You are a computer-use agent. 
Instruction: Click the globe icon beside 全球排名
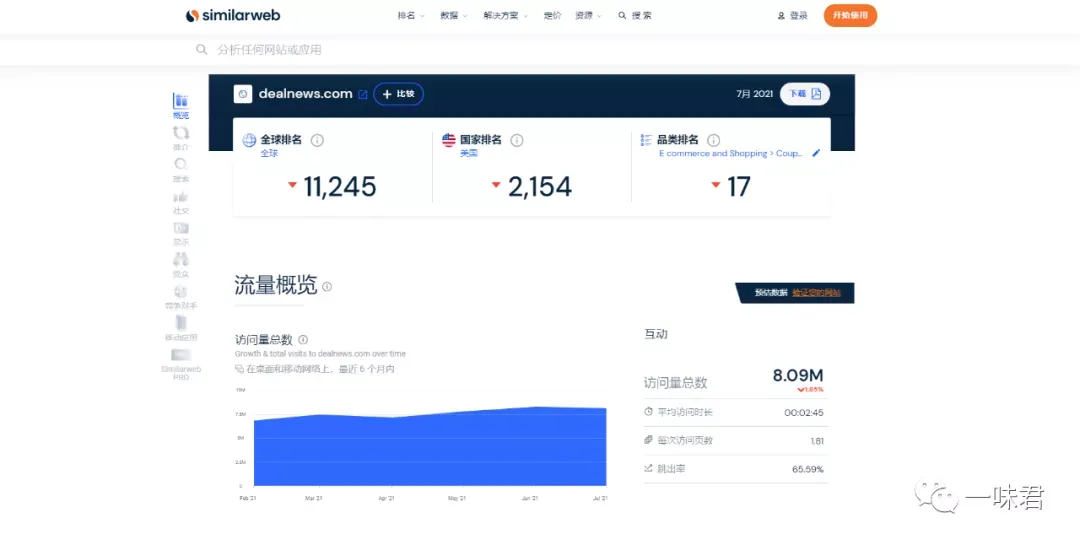[x=249, y=141]
